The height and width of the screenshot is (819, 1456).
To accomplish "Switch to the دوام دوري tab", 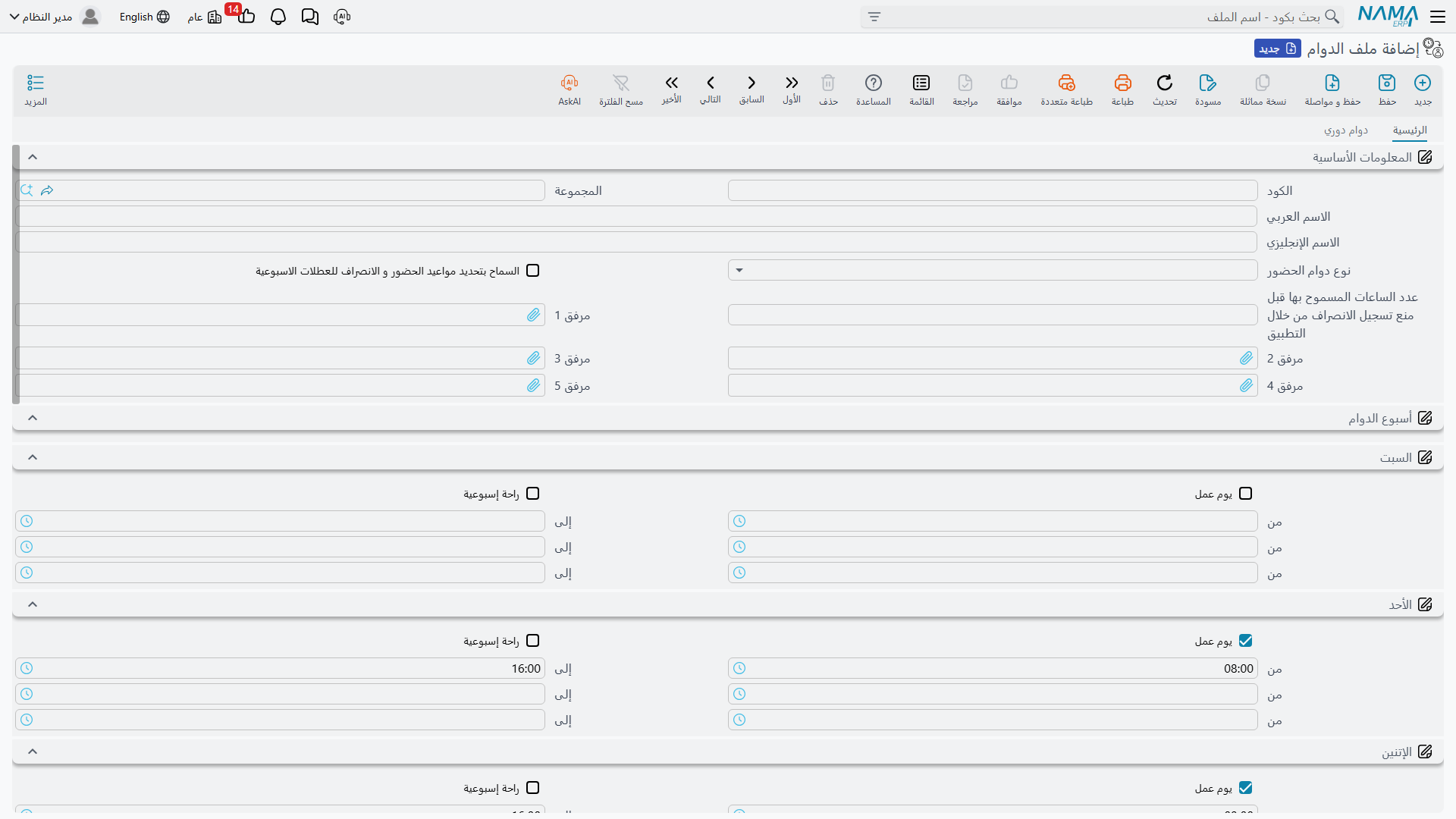I will pyautogui.click(x=1346, y=130).
